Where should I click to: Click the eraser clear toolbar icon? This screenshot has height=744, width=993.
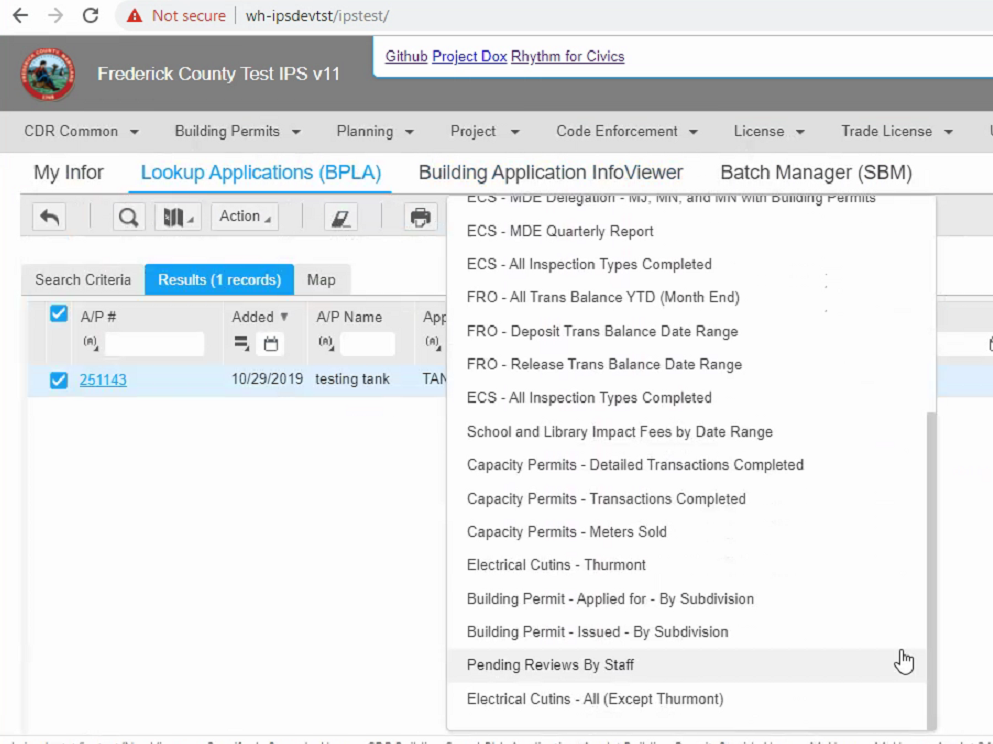[x=341, y=217]
